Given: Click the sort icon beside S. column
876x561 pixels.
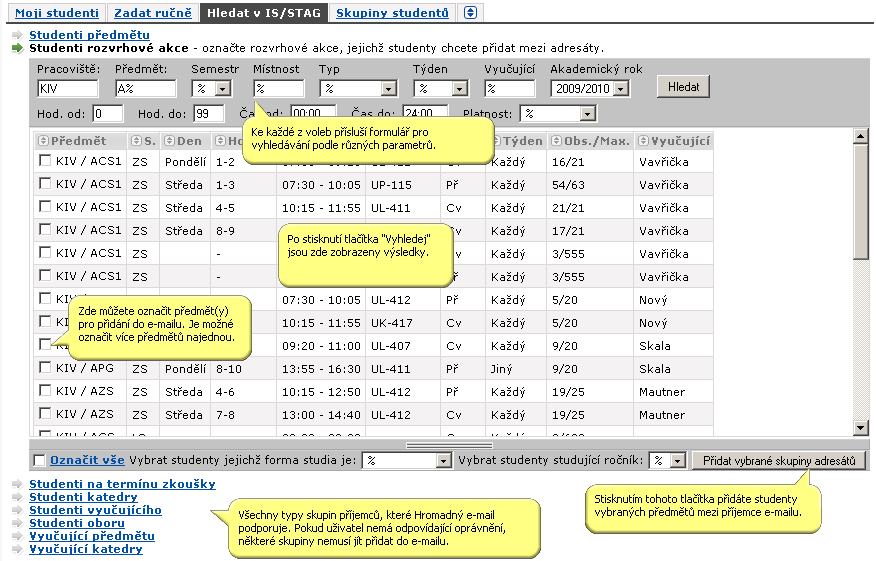Looking at the screenshot, I should (x=136, y=141).
